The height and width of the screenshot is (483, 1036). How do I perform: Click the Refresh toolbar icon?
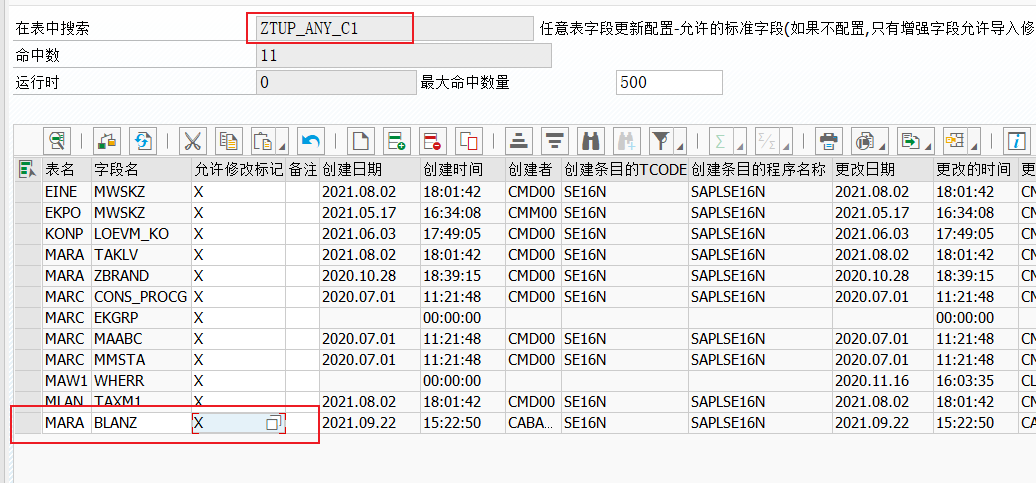pyautogui.click(x=143, y=140)
